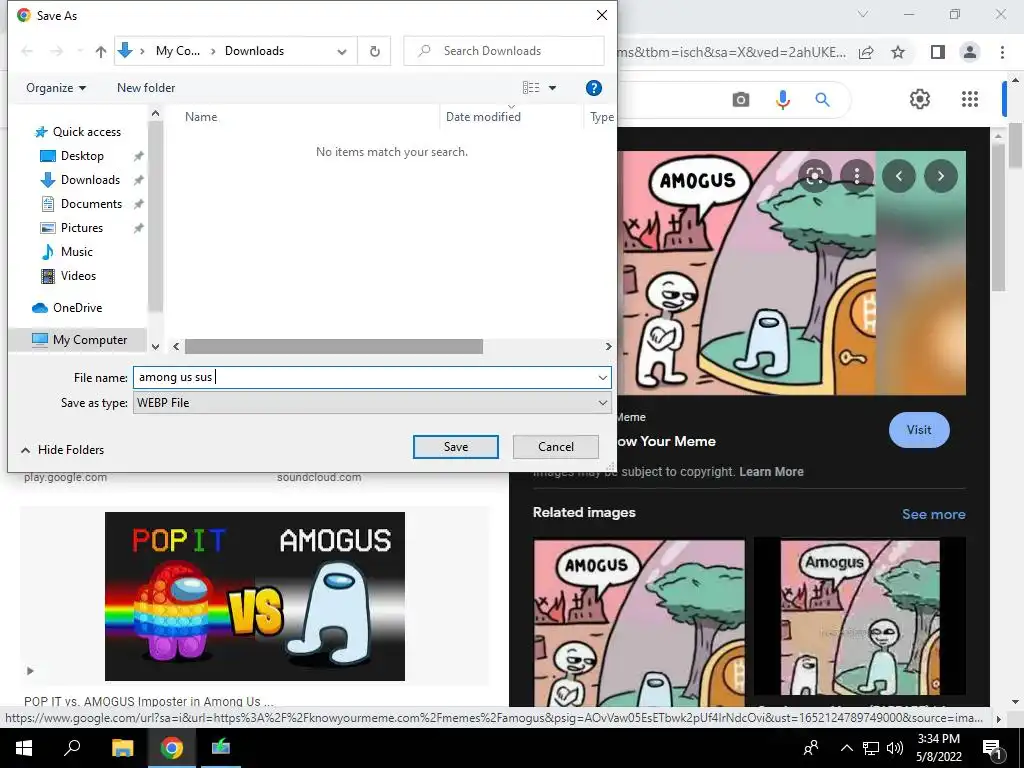The image size is (1024, 768).
Task: Open the Organize menu
Action: click(56, 88)
